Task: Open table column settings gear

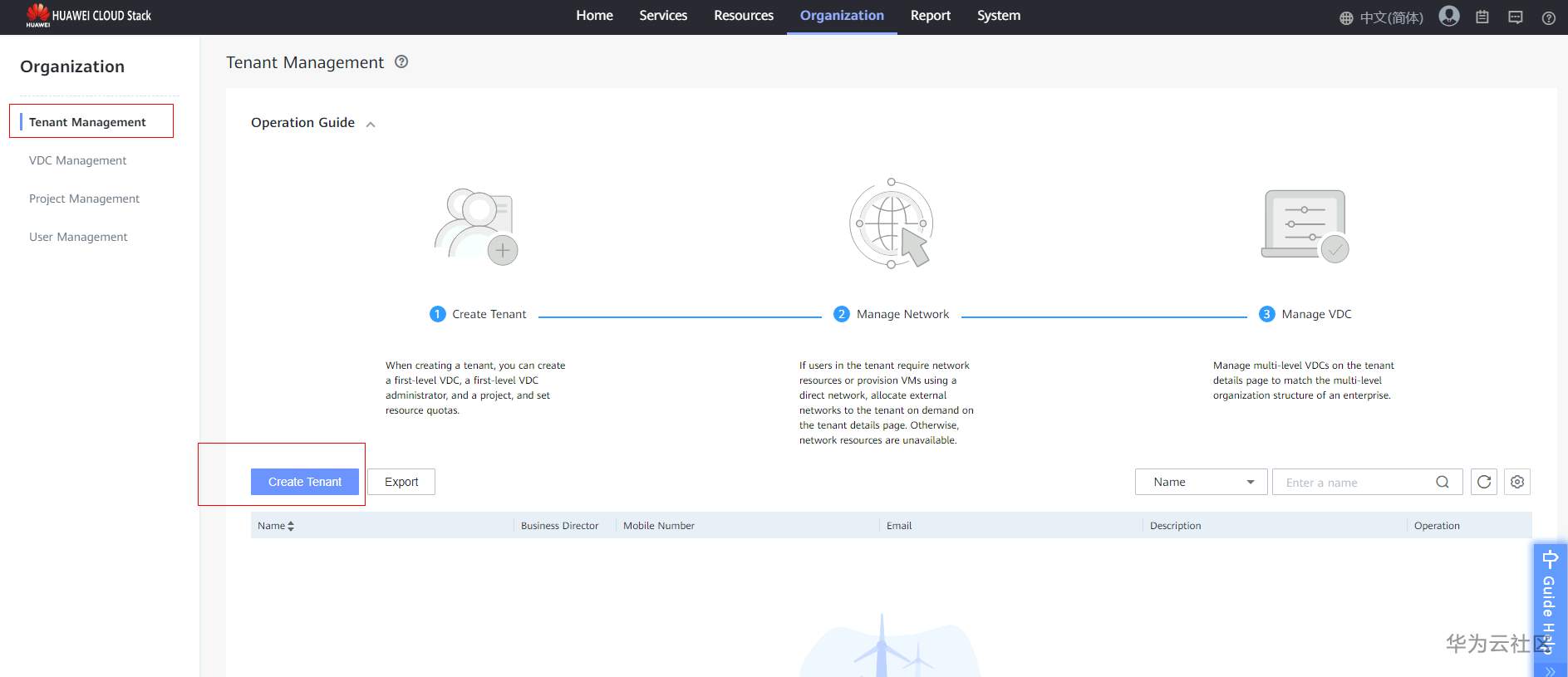Action: [1517, 482]
